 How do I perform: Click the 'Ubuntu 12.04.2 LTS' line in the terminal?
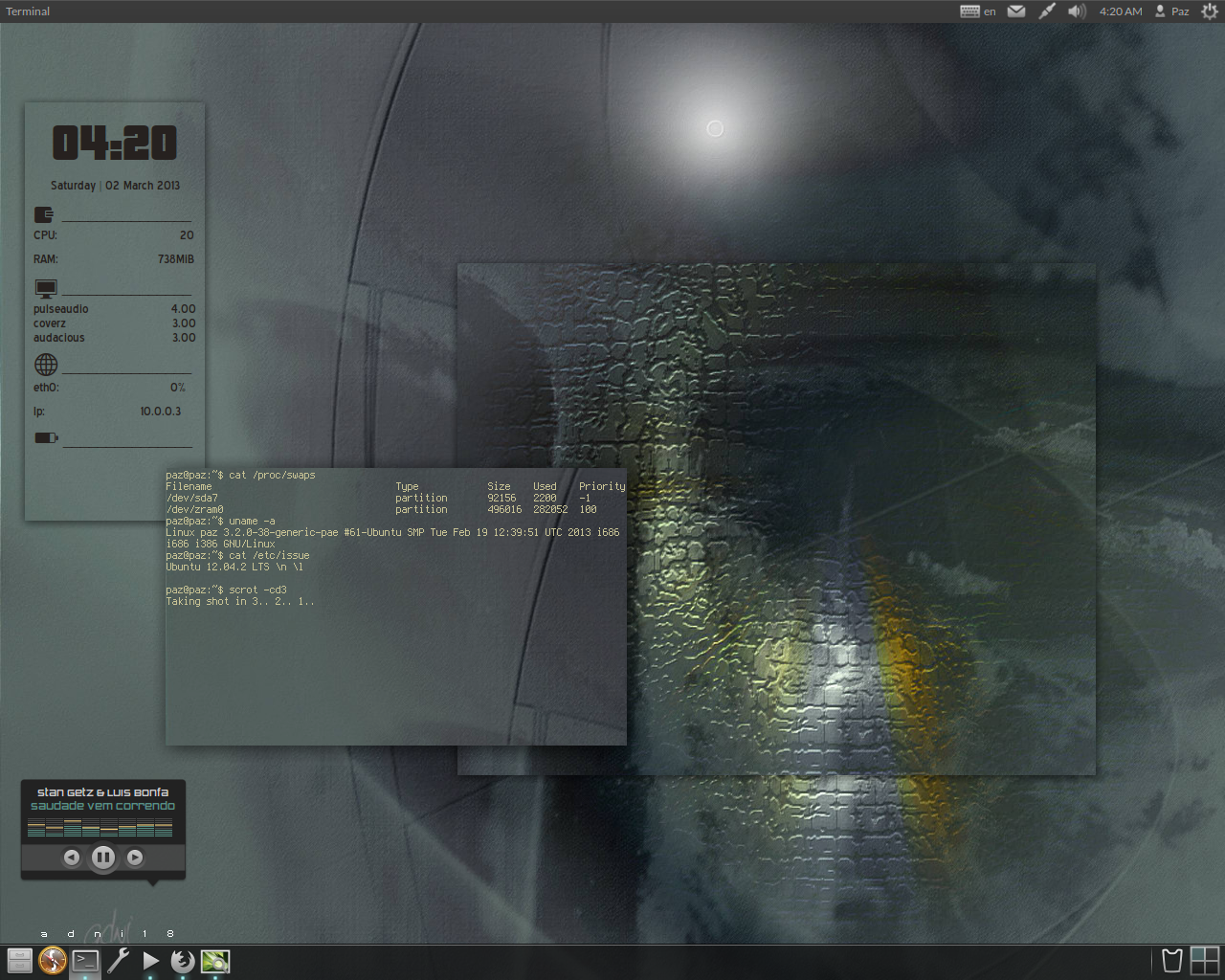tap(234, 567)
